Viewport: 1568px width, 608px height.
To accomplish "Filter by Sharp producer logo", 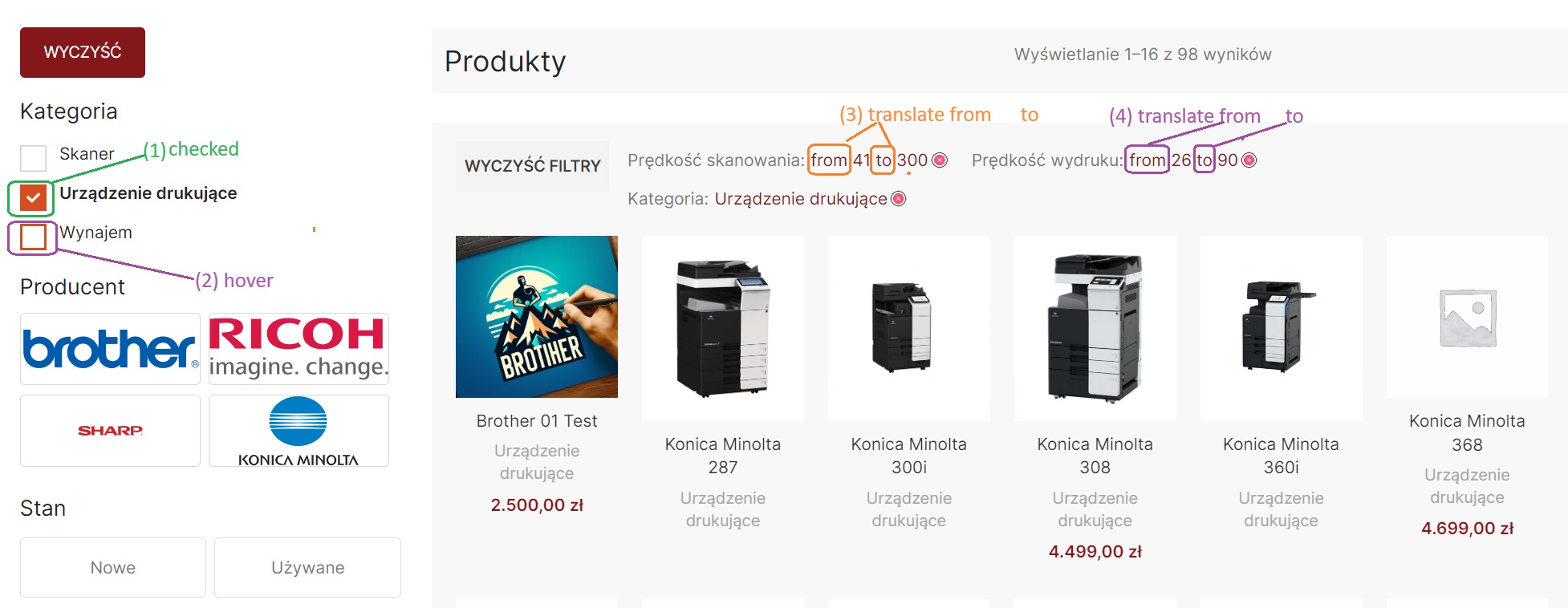I will pos(110,431).
